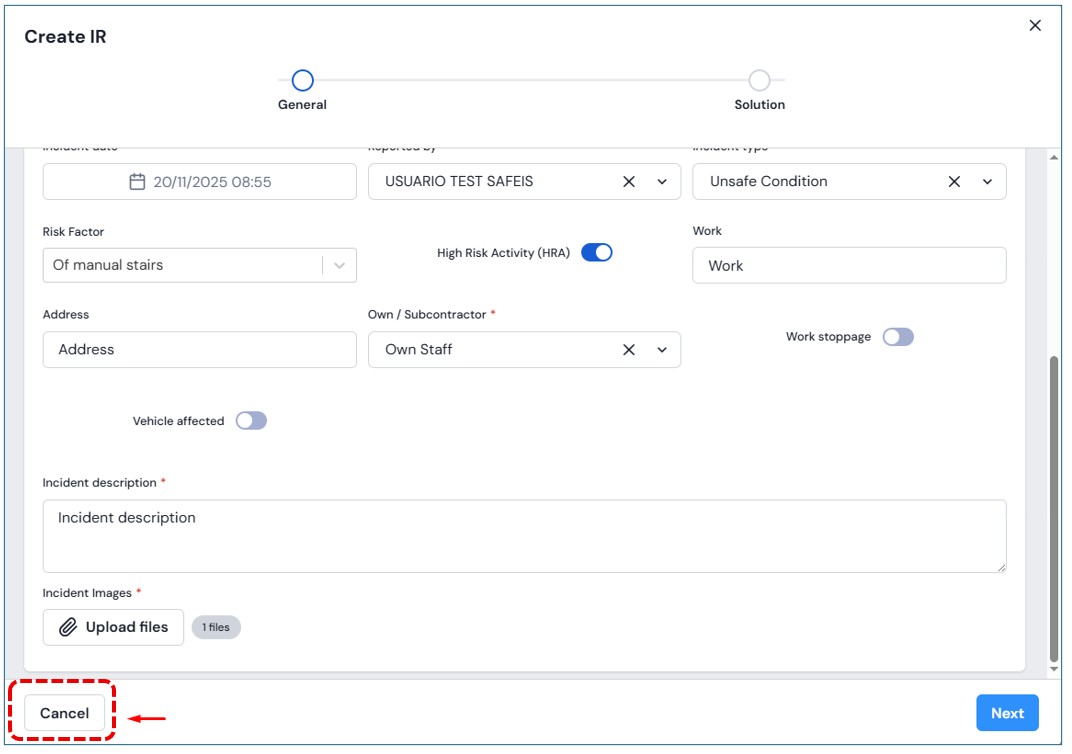Clear the Unsafe Condition incident type

point(954,182)
